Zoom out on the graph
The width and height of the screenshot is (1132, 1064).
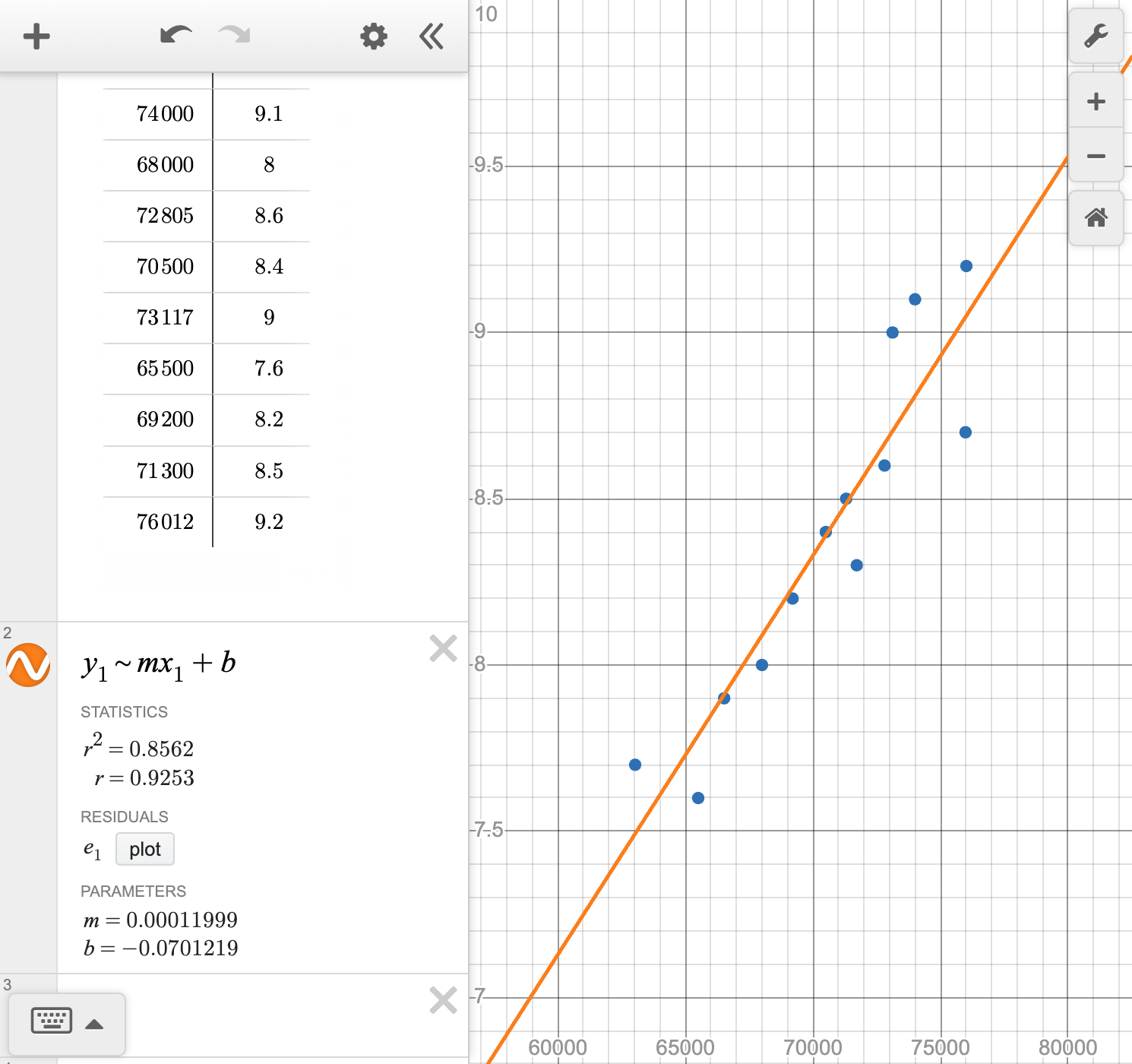[x=1096, y=156]
